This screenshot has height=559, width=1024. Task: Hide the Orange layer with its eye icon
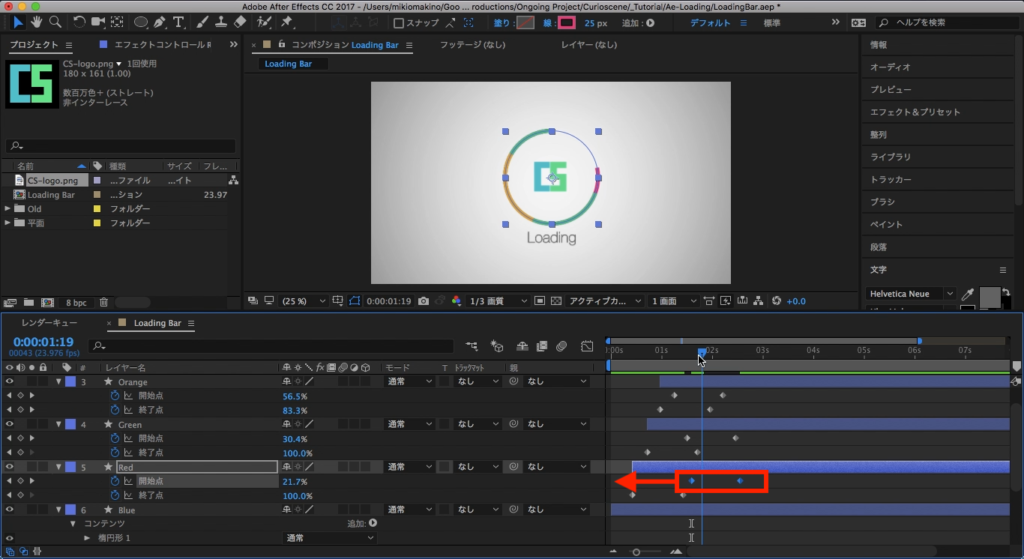10,382
